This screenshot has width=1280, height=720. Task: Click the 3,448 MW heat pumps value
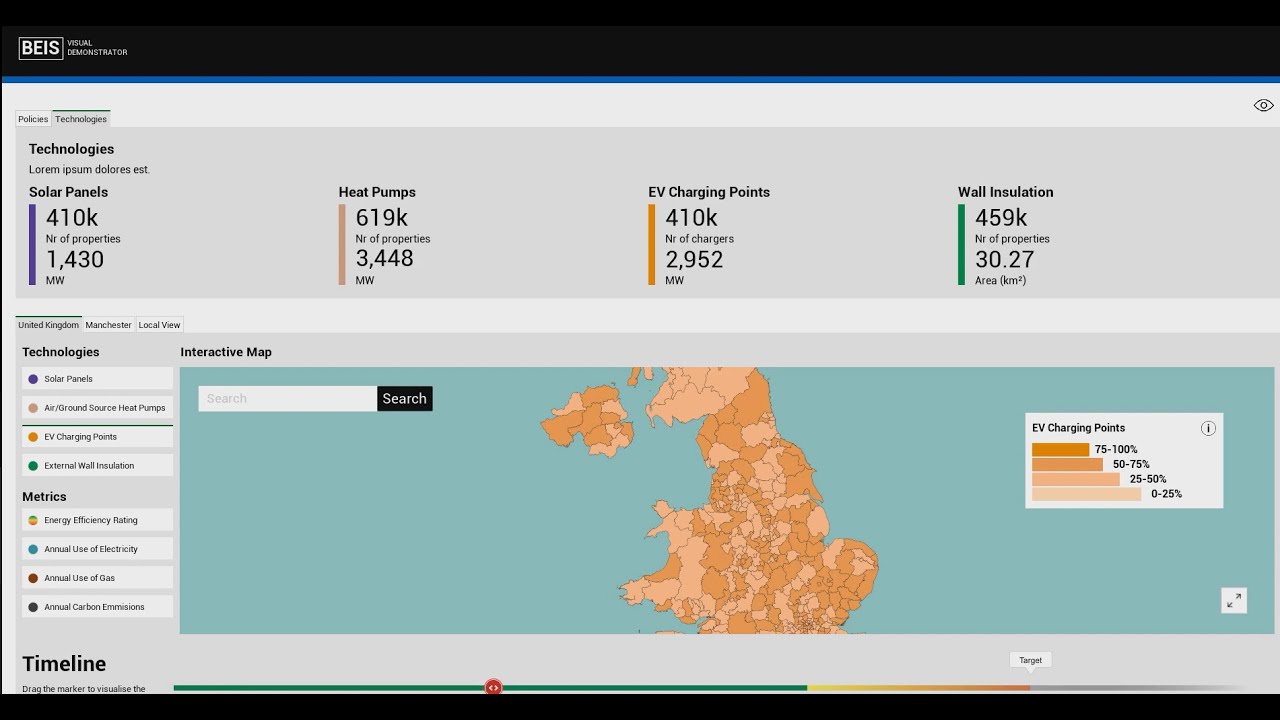[384, 258]
